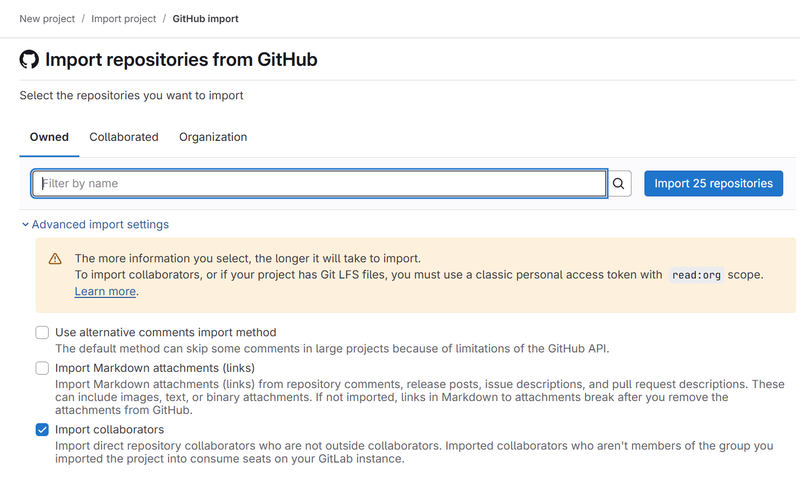The image size is (800, 482).
Task: Click the Select the repositories instruction text
Action: (131, 96)
